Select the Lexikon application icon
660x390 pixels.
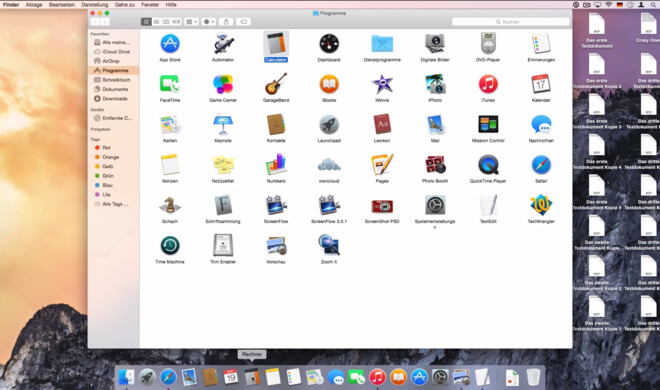click(382, 125)
